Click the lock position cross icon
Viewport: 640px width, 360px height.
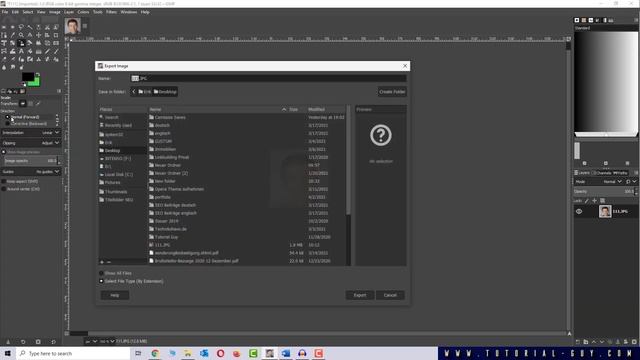[x=595, y=201]
